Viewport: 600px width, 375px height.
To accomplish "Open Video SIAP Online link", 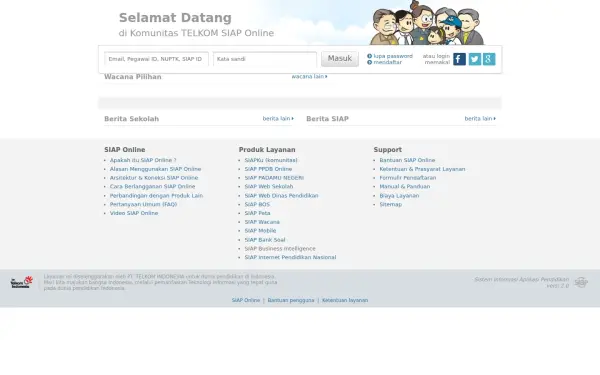I will click(134, 213).
